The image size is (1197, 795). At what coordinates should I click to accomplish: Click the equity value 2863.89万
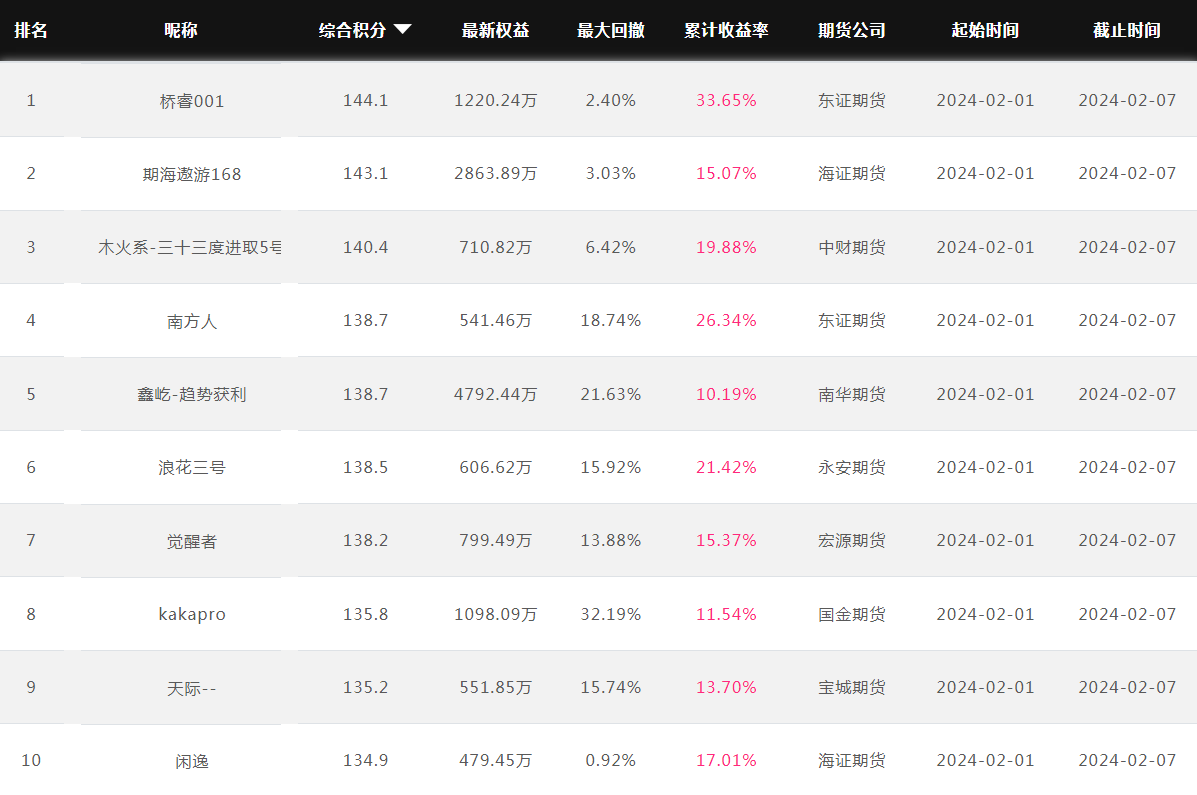pos(495,173)
